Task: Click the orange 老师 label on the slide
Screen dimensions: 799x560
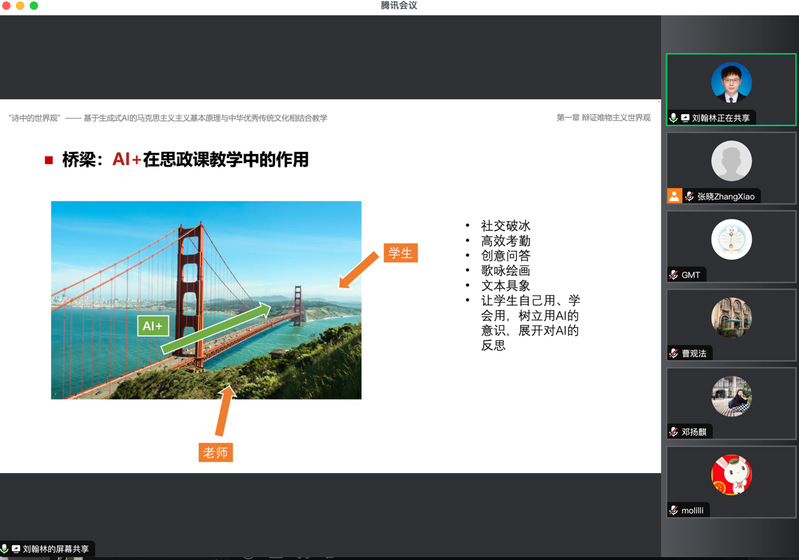Action: (x=216, y=453)
